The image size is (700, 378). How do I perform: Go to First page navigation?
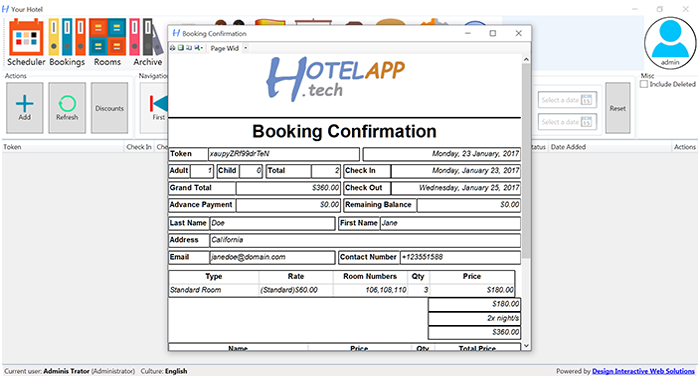pyautogui.click(x=154, y=108)
